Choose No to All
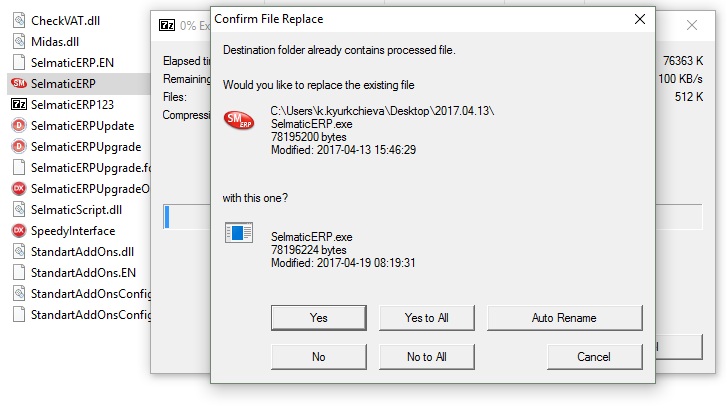 tap(426, 356)
